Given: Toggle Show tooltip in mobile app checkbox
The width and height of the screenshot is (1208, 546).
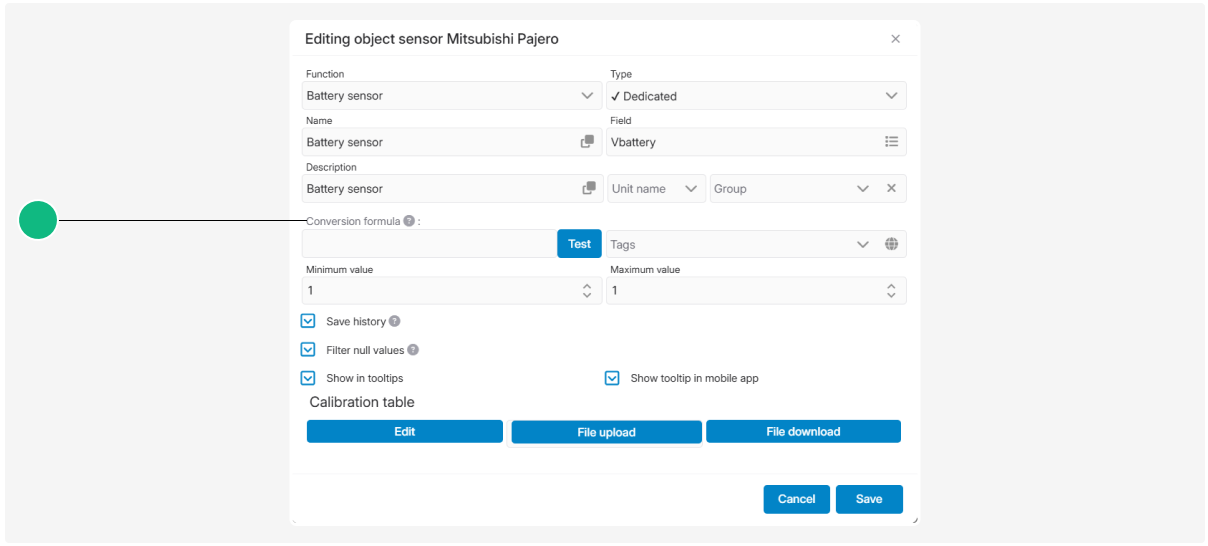Looking at the screenshot, I should tap(612, 378).
